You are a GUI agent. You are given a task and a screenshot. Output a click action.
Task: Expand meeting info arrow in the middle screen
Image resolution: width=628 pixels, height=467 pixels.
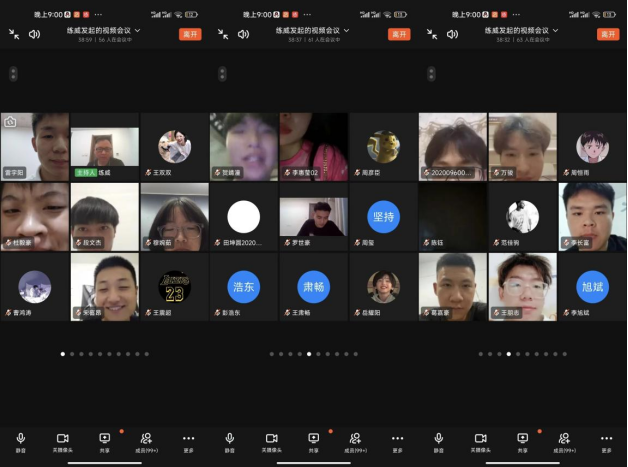(346, 30)
